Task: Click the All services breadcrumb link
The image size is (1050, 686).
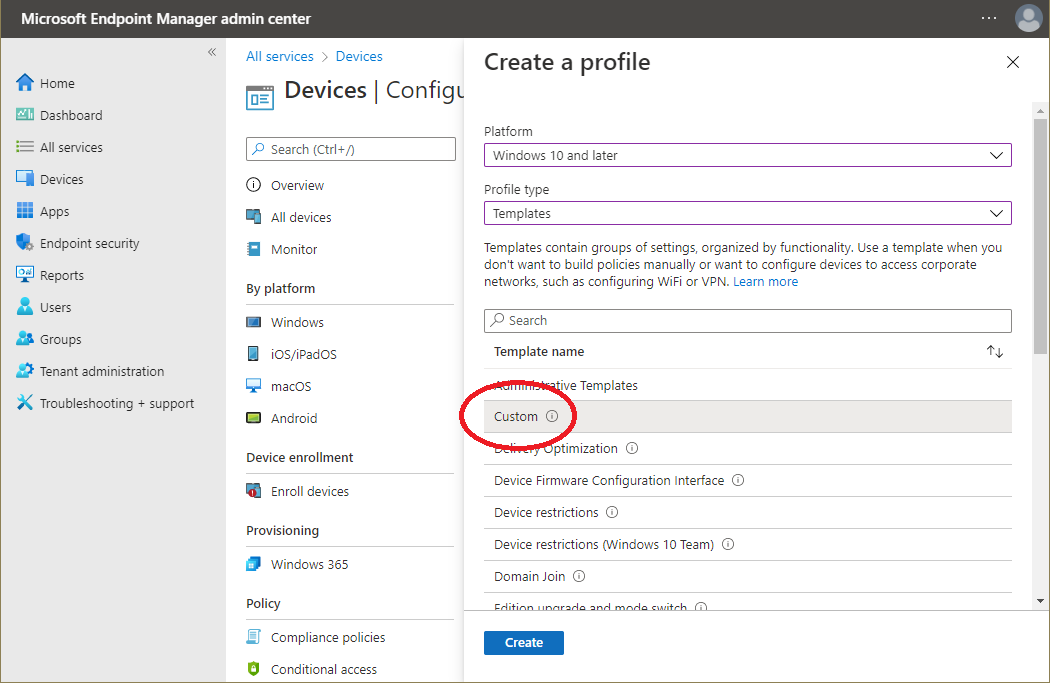Action: coord(280,56)
